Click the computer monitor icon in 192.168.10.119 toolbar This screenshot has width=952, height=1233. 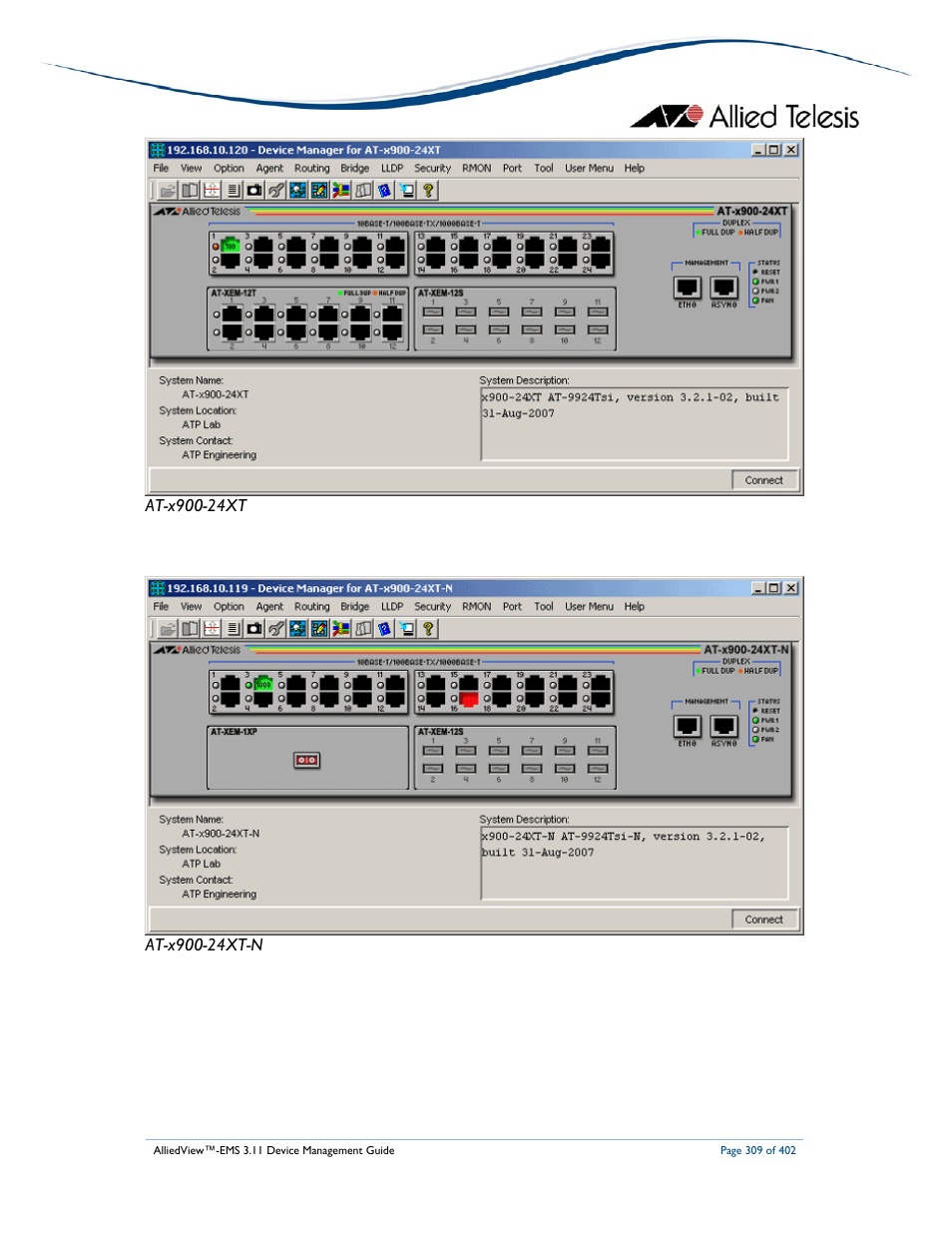pyautogui.click(x=407, y=628)
